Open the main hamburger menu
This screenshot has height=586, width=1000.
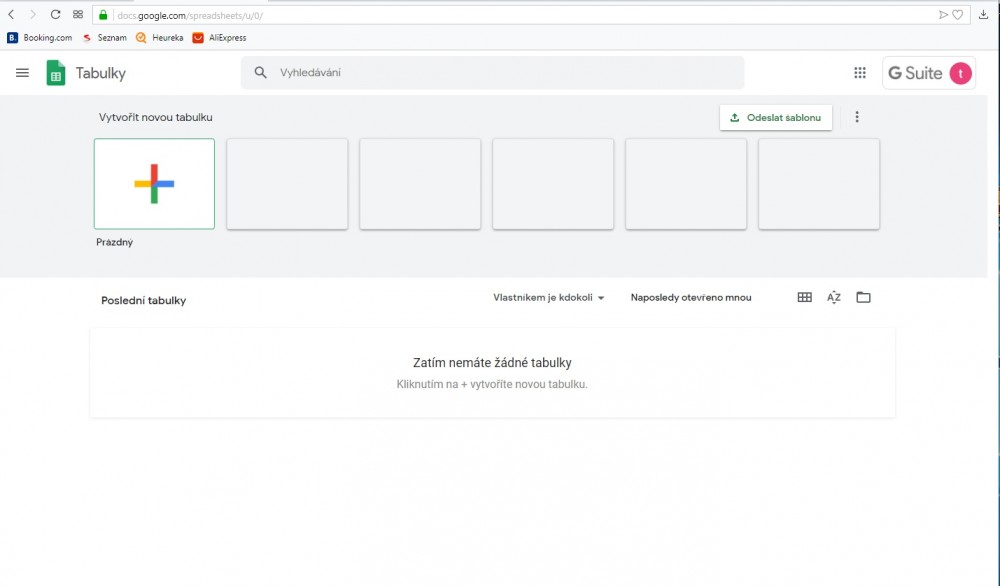point(22,73)
